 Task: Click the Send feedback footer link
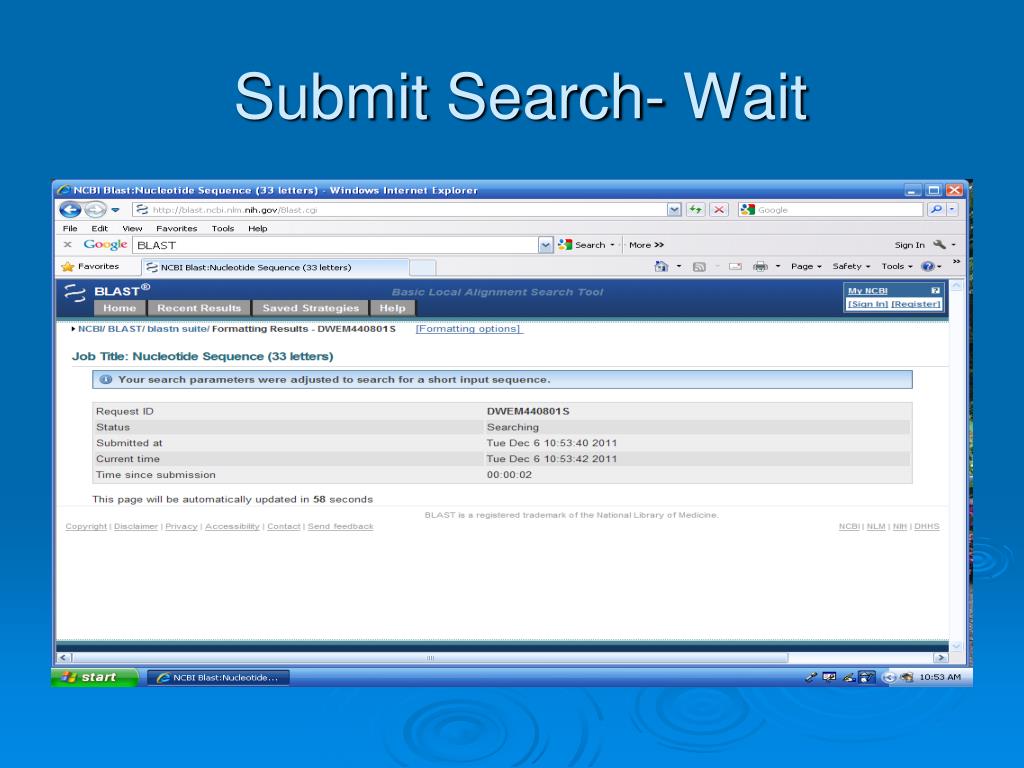pyautogui.click(x=340, y=526)
